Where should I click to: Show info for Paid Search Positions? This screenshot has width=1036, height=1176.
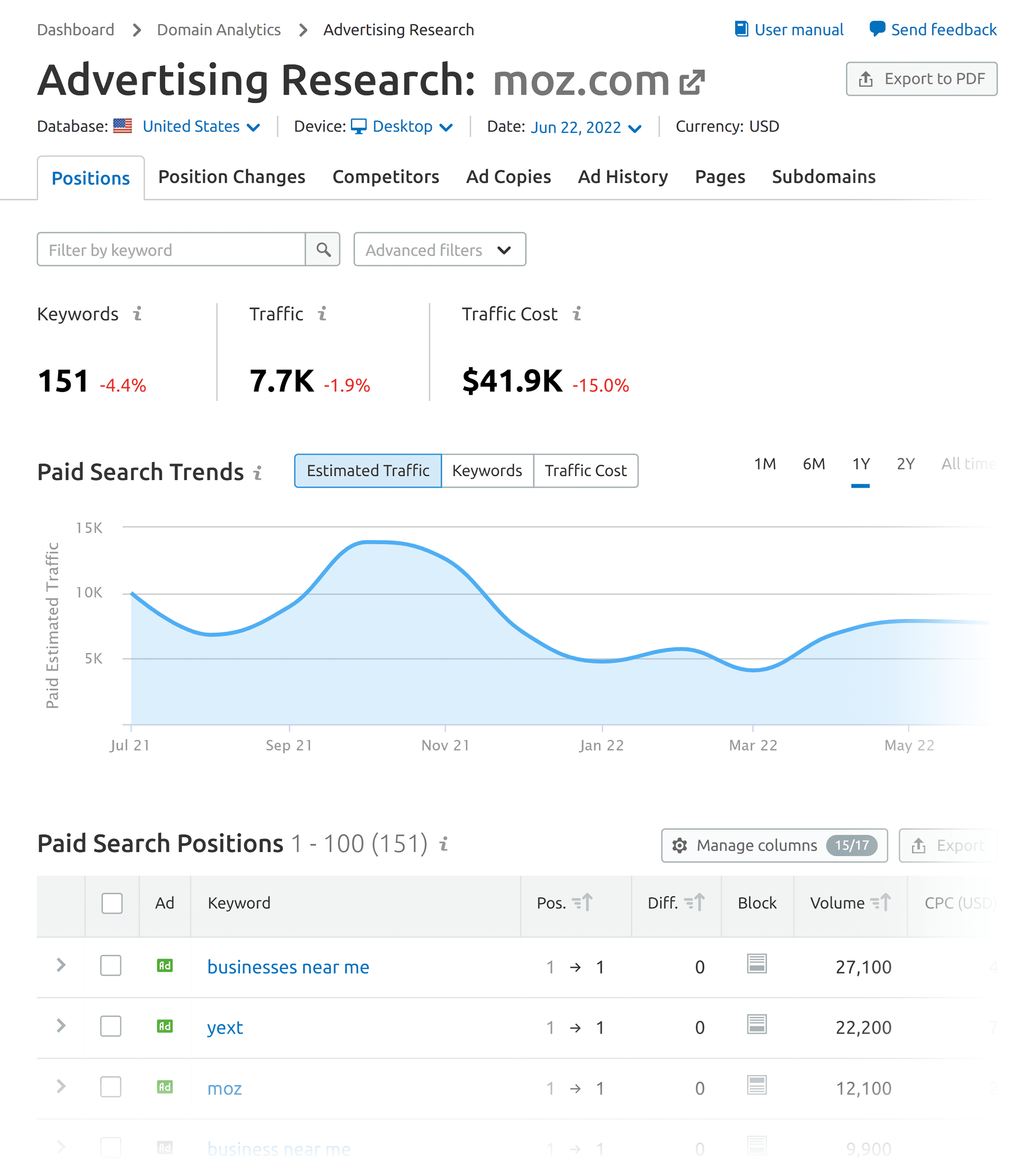443,844
